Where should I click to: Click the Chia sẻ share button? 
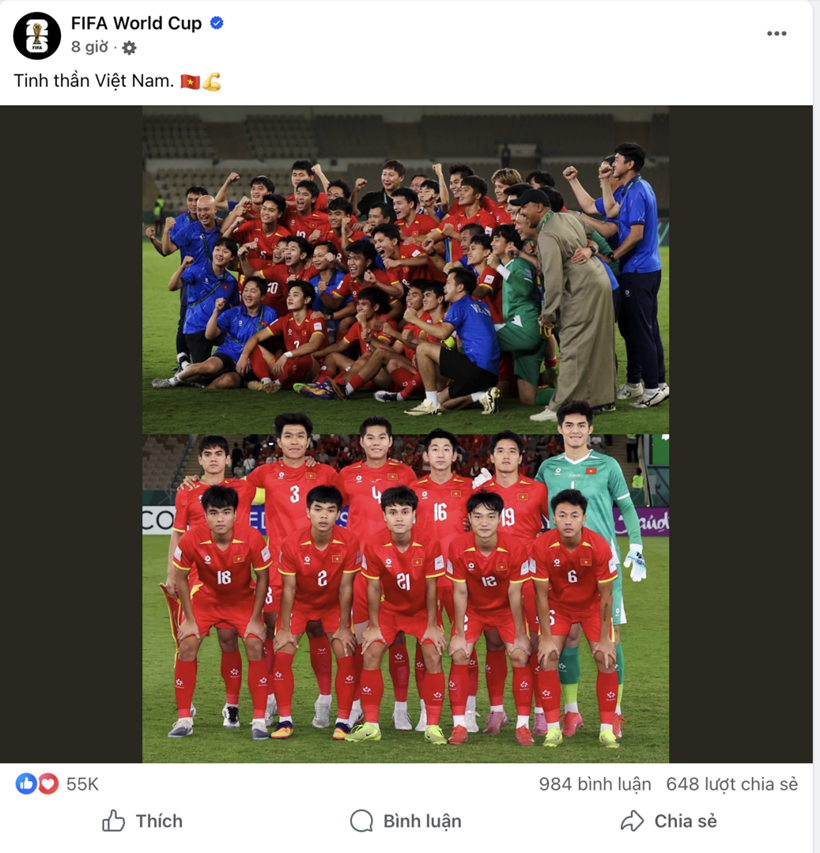669,821
